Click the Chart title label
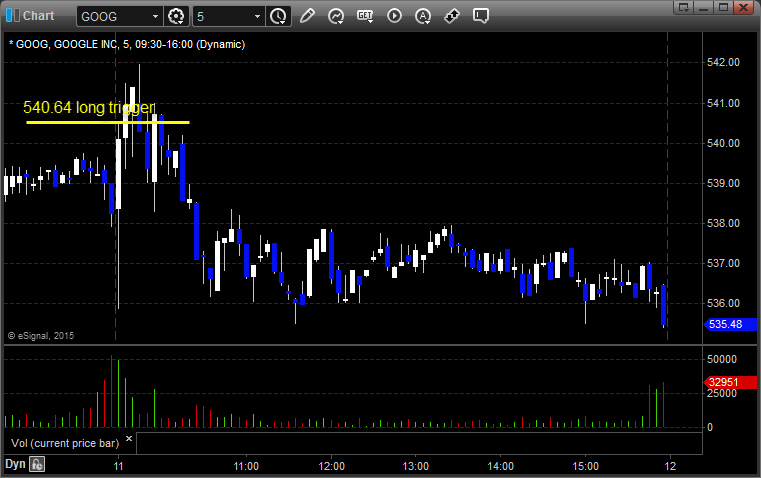761x478 pixels. [x=38, y=16]
